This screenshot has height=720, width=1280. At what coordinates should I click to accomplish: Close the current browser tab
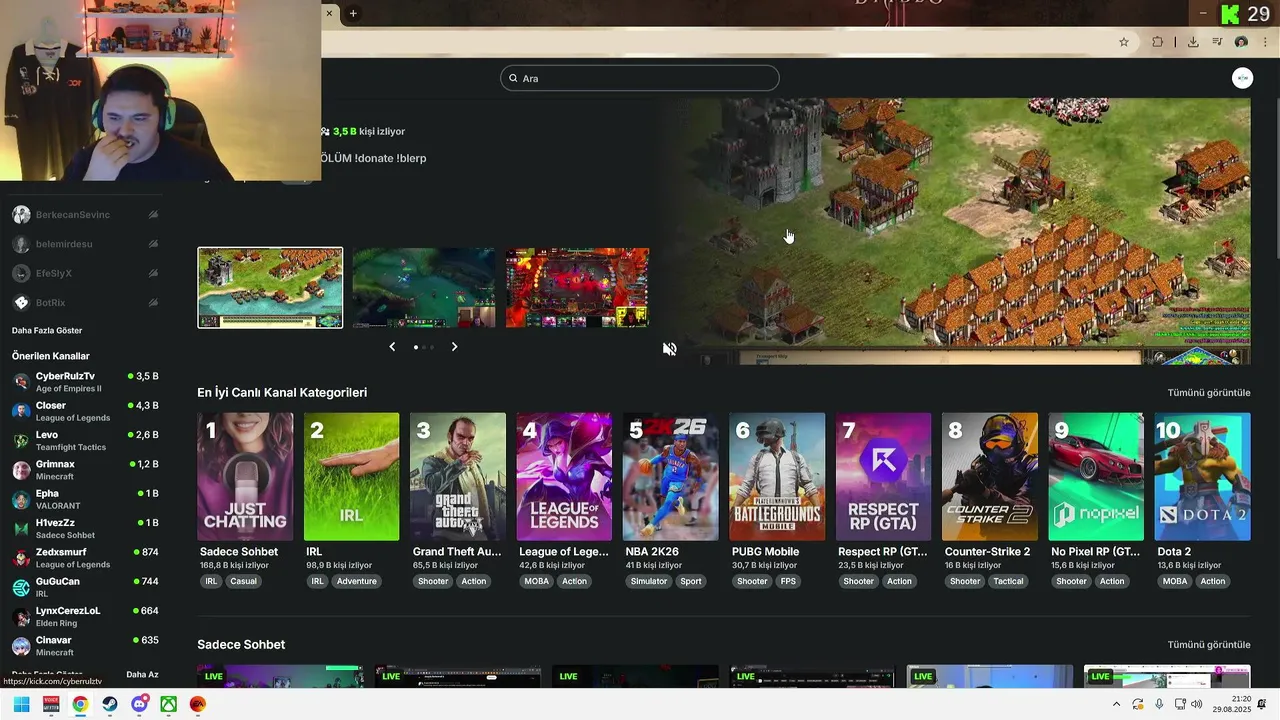[329, 13]
